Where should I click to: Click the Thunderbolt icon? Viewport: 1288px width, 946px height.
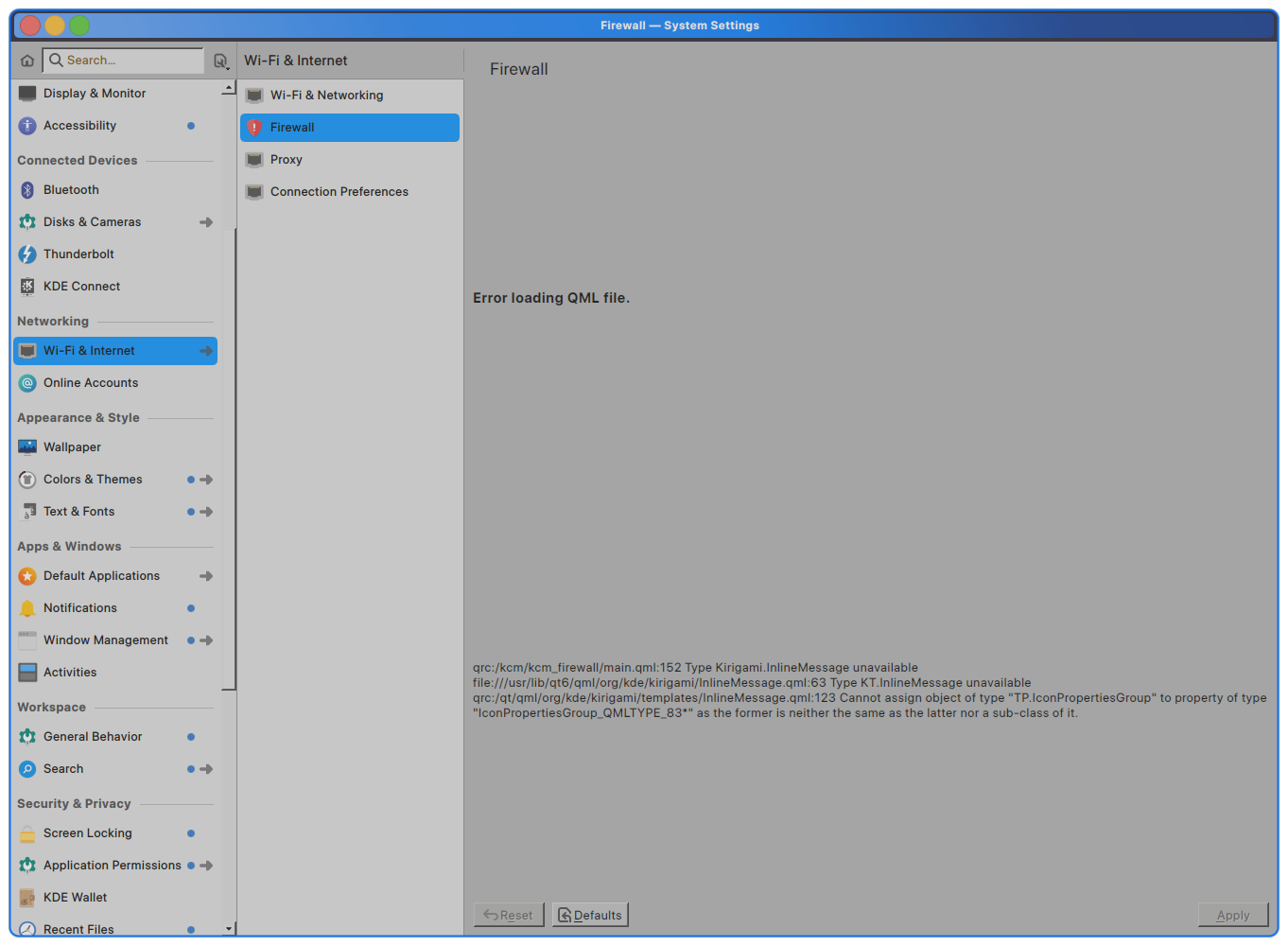tap(27, 254)
